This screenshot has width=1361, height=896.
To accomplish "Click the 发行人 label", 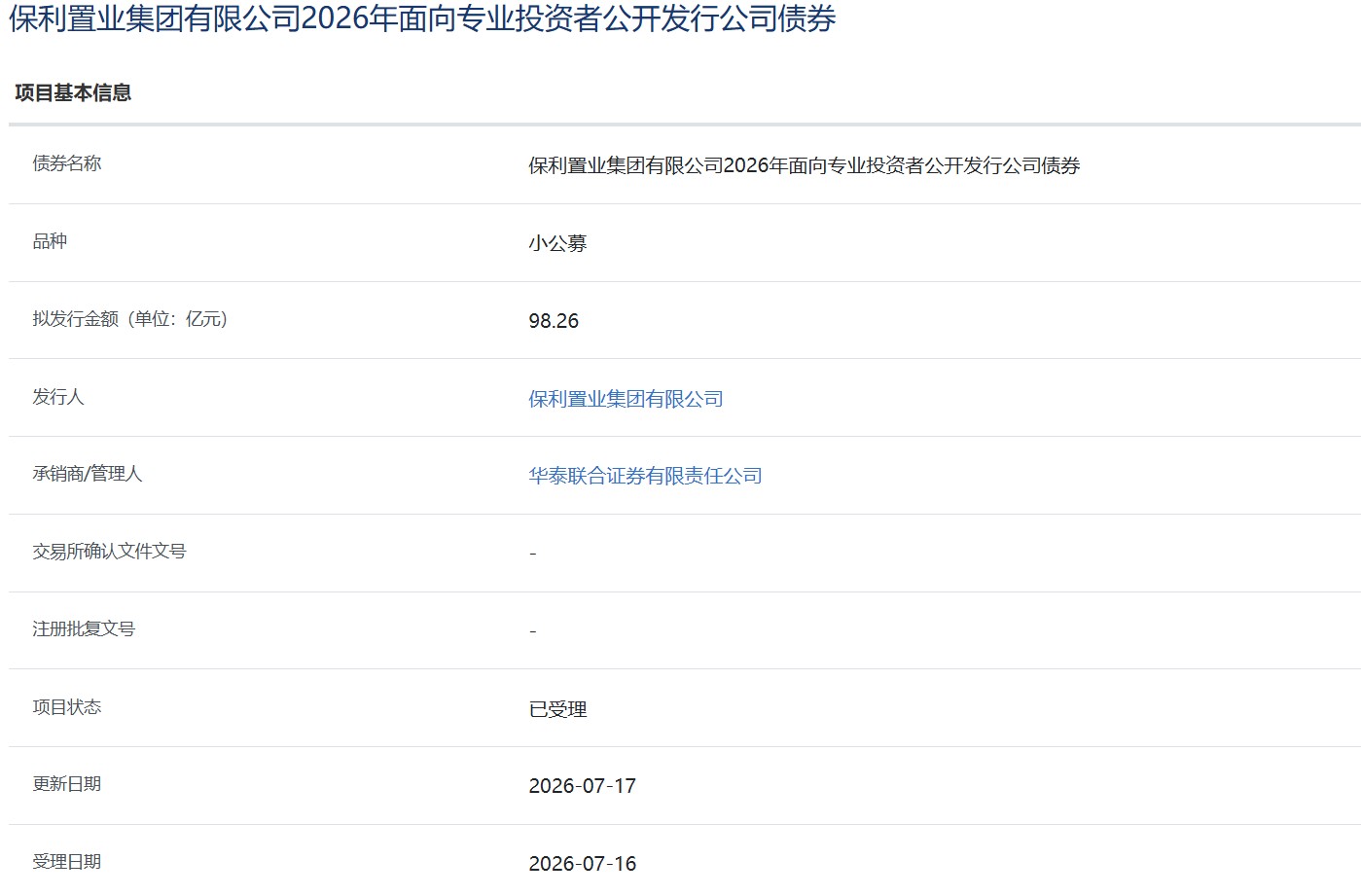I will (58, 397).
